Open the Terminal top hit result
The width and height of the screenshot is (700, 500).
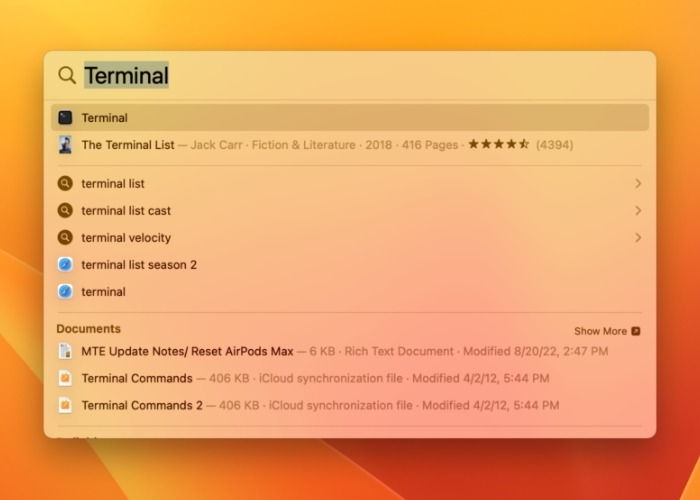click(350, 118)
